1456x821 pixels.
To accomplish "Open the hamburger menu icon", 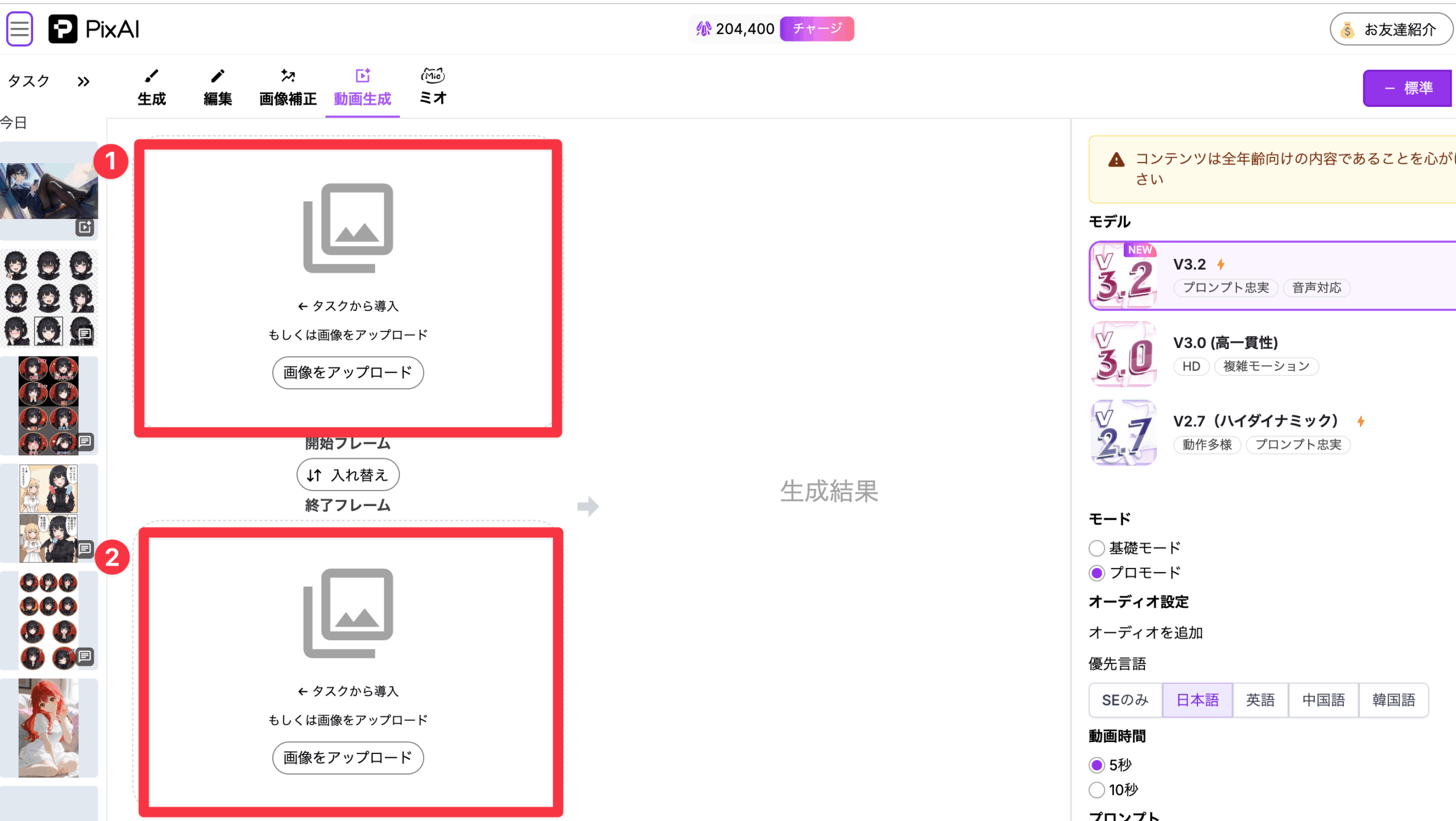I will click(19, 28).
